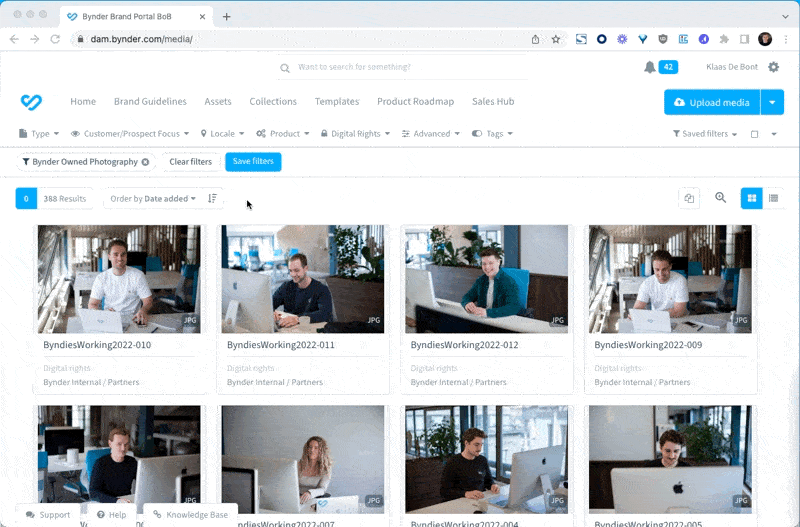Open Sales Hub
The image size is (800, 527).
point(493,102)
